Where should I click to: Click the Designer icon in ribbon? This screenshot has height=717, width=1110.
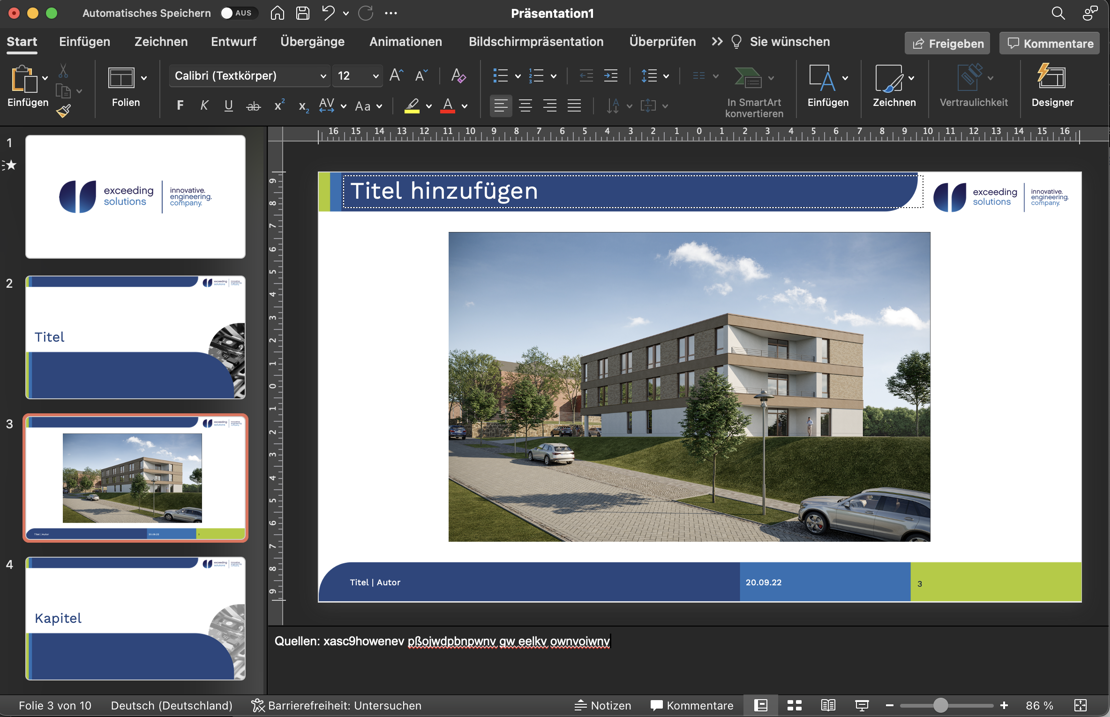coord(1052,84)
